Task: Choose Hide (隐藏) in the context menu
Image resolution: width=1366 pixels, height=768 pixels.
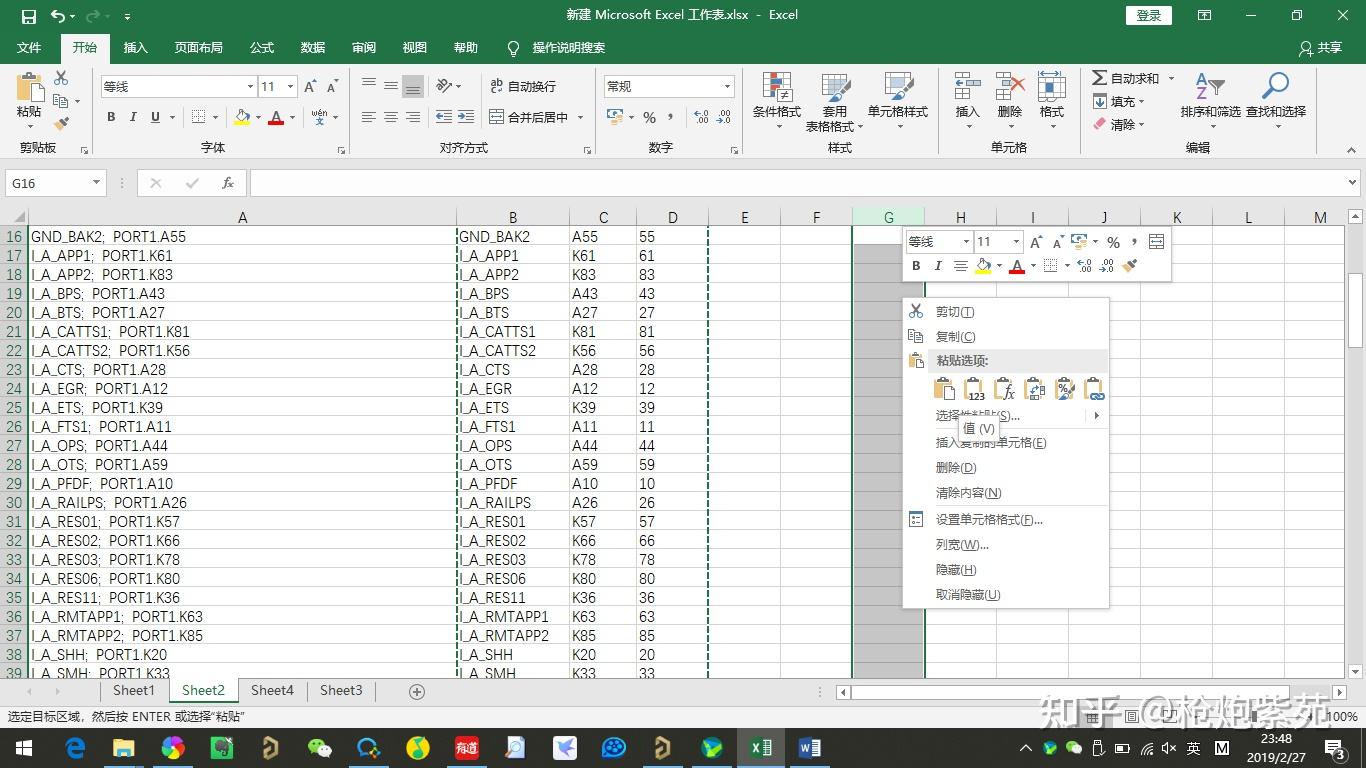Action: (x=955, y=570)
